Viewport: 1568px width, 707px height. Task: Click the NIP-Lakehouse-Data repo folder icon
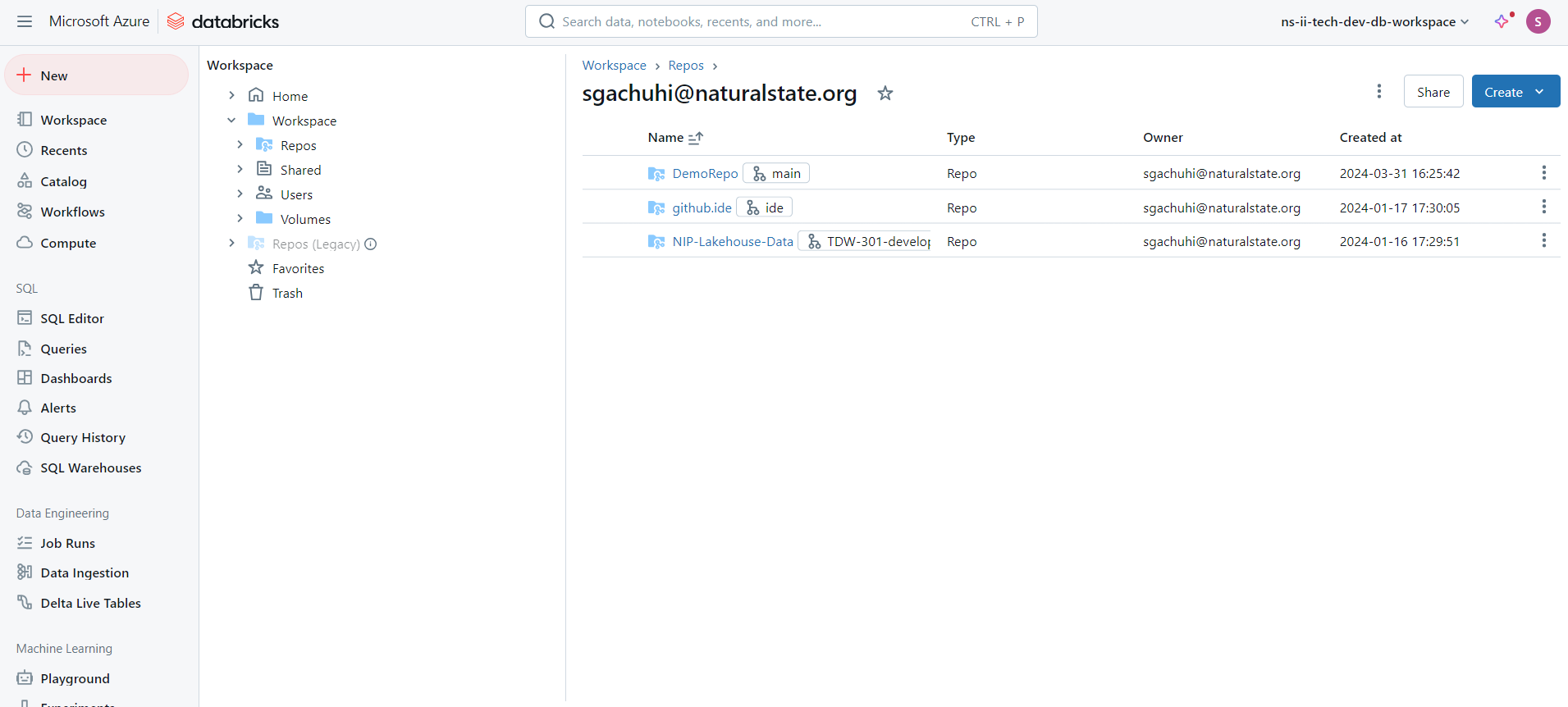click(x=656, y=242)
